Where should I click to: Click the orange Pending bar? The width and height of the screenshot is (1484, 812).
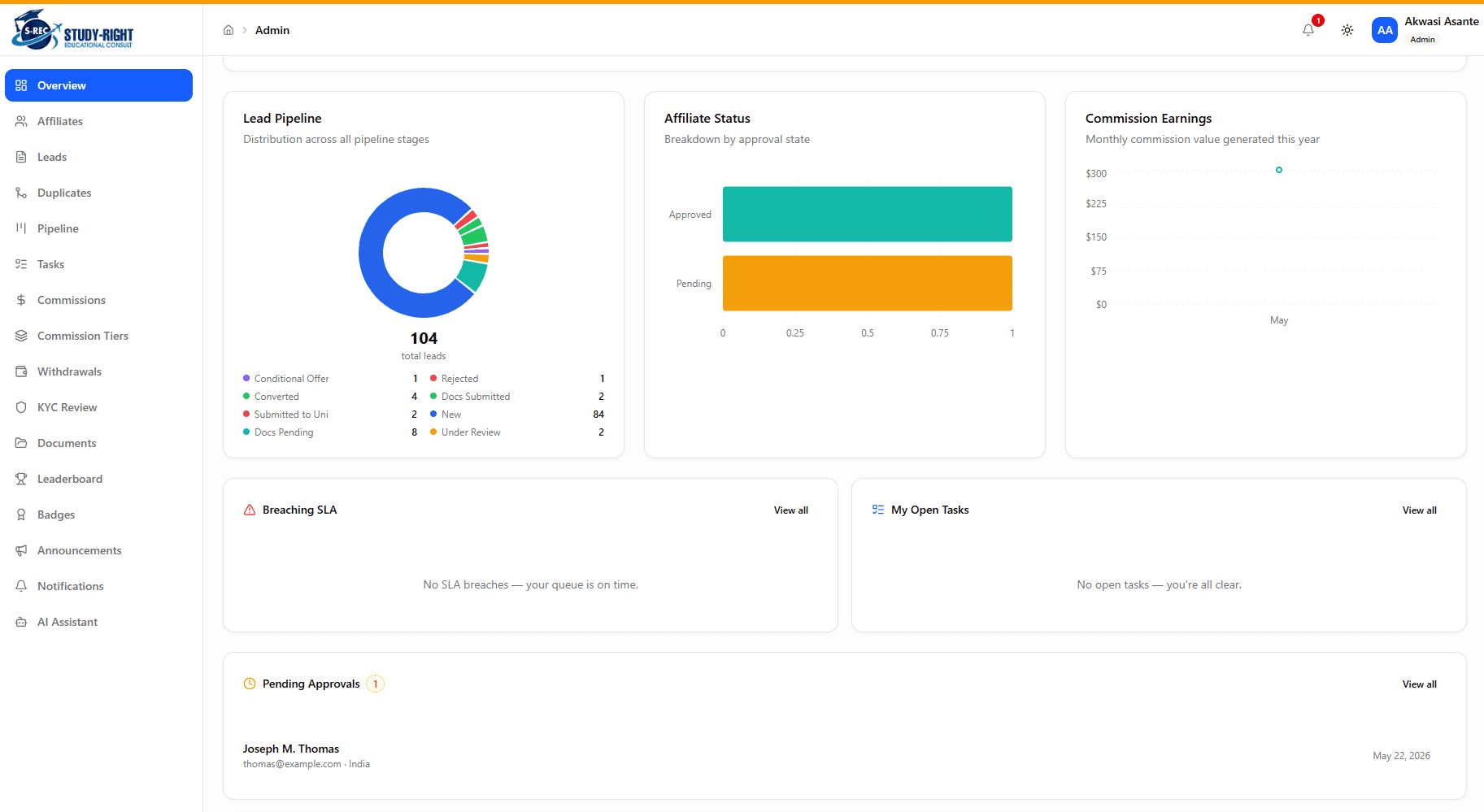[868, 283]
